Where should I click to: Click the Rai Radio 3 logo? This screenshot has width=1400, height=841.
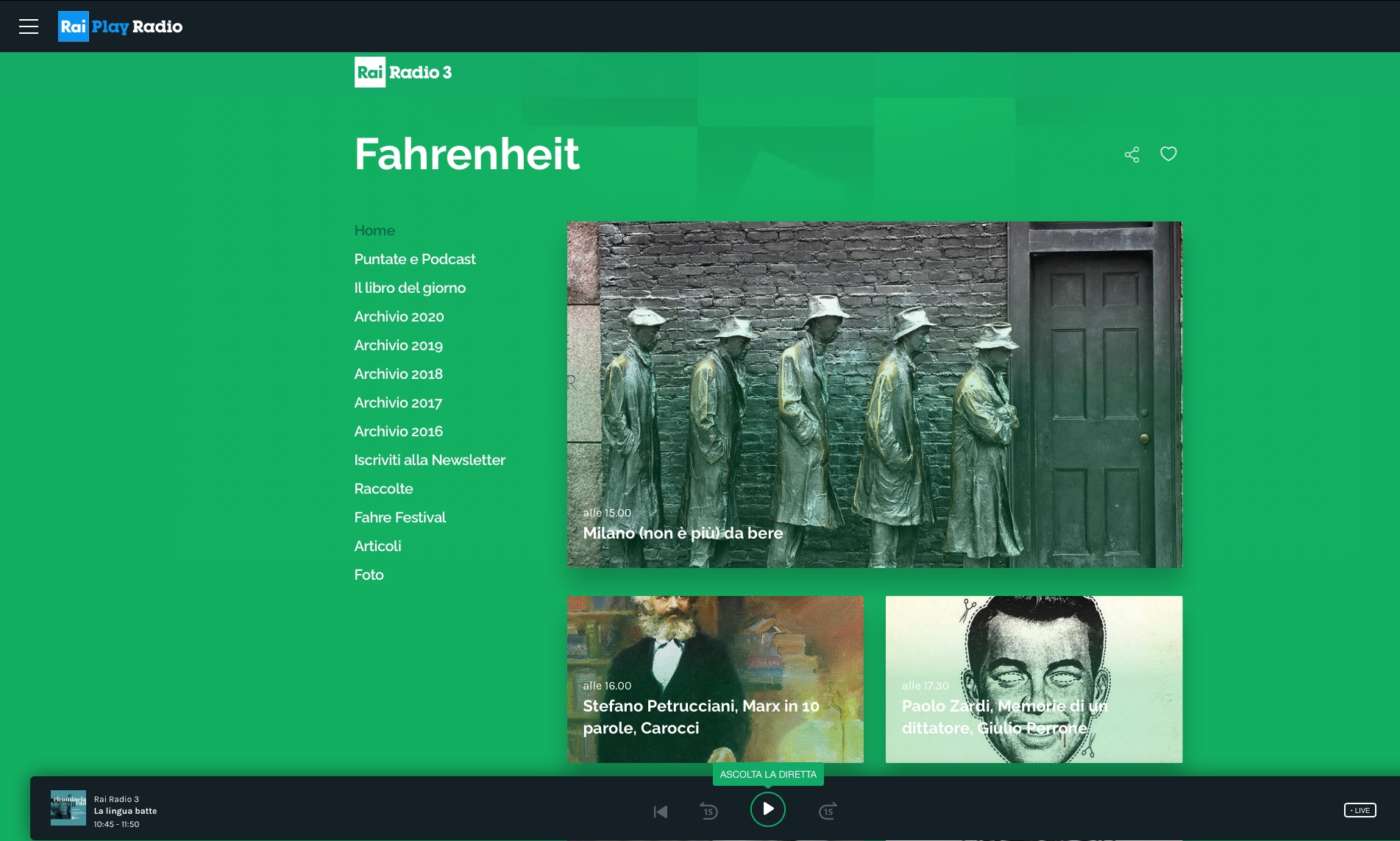pyautogui.click(x=403, y=72)
